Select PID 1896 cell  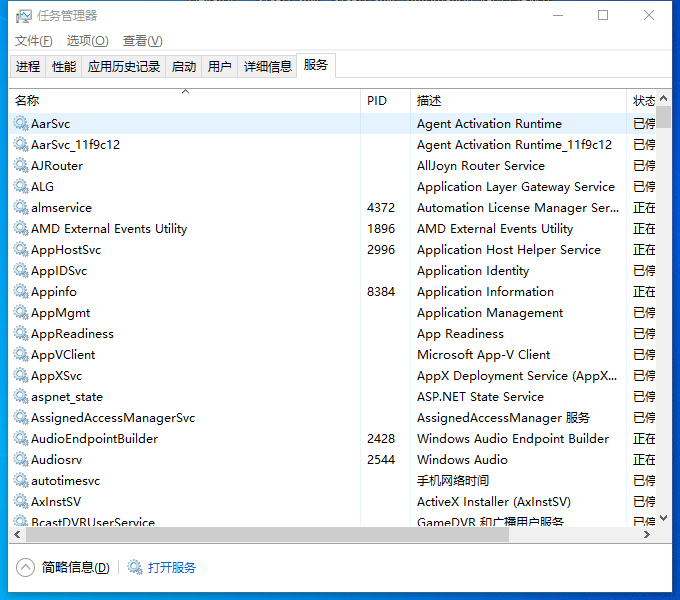coord(381,228)
